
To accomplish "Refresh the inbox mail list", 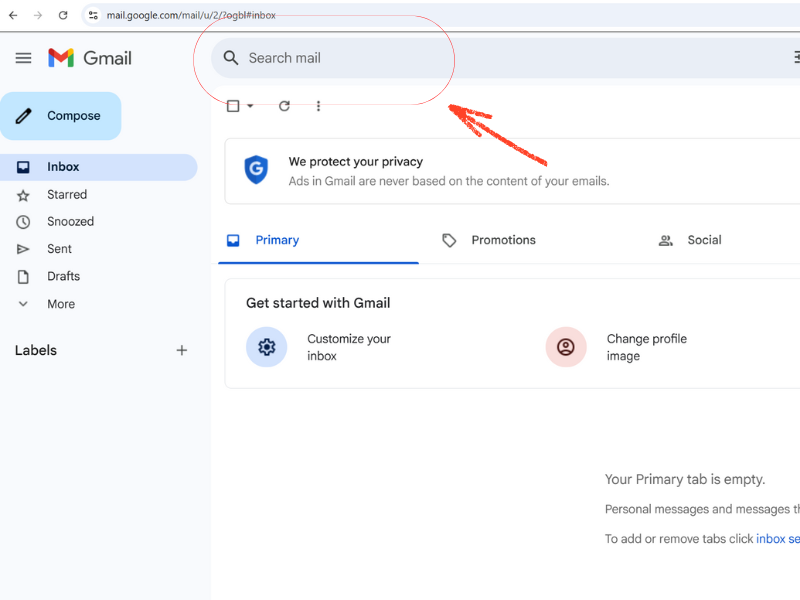I will coord(284,106).
